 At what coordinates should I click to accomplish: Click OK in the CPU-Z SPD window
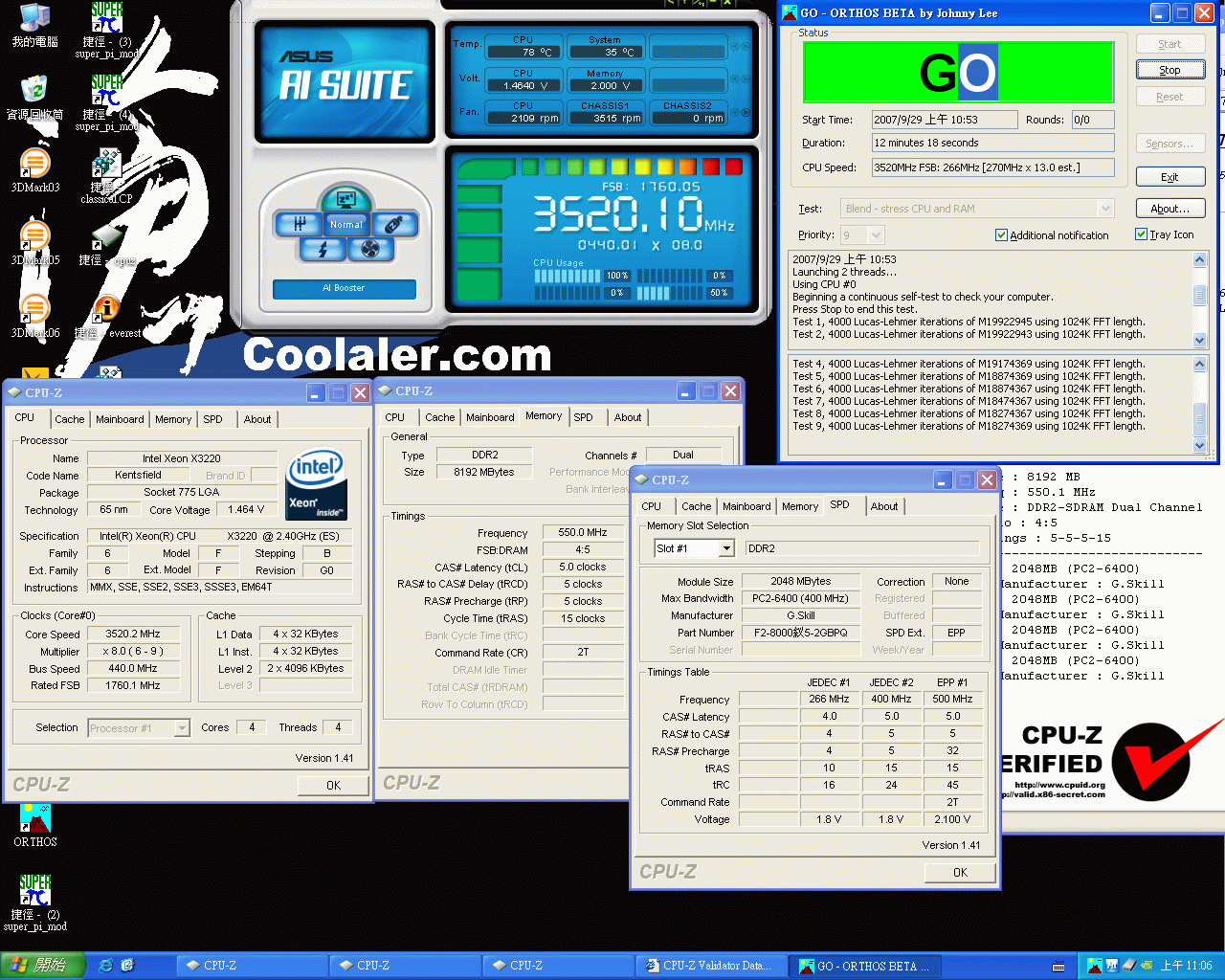[960, 873]
